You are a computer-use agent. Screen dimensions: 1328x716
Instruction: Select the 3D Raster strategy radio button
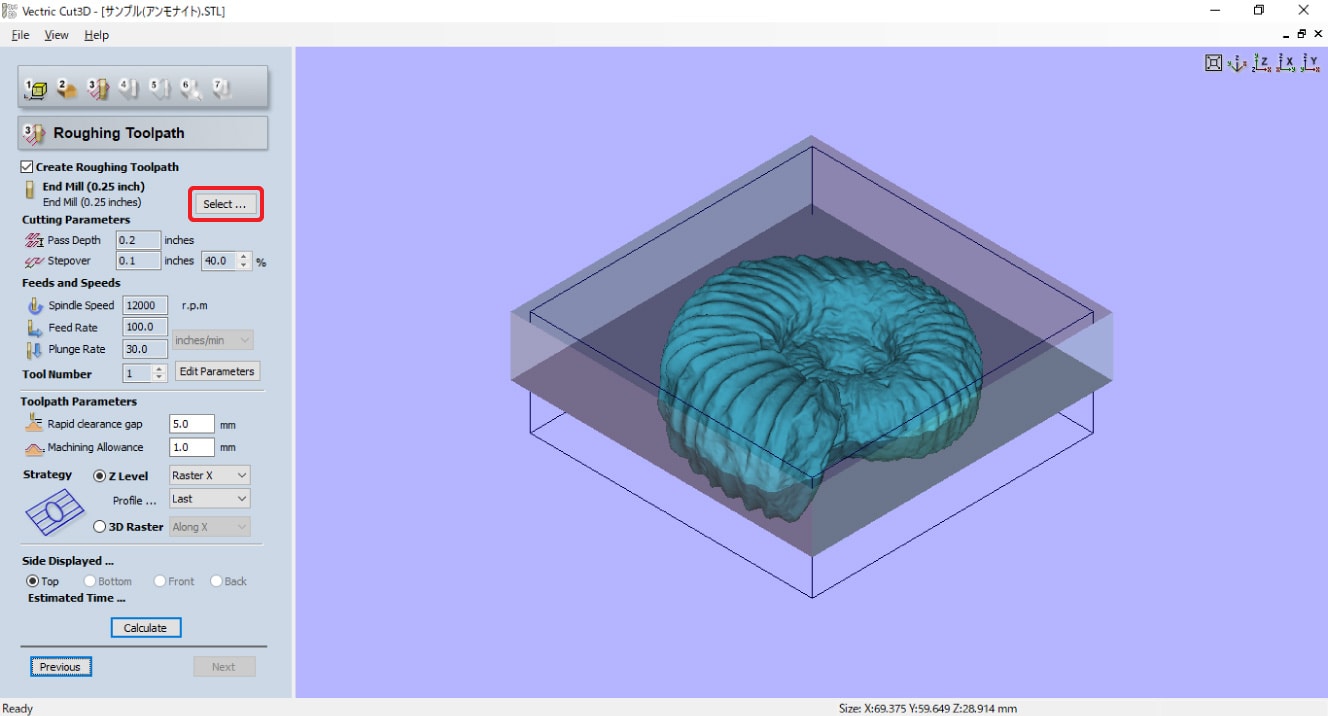point(100,527)
